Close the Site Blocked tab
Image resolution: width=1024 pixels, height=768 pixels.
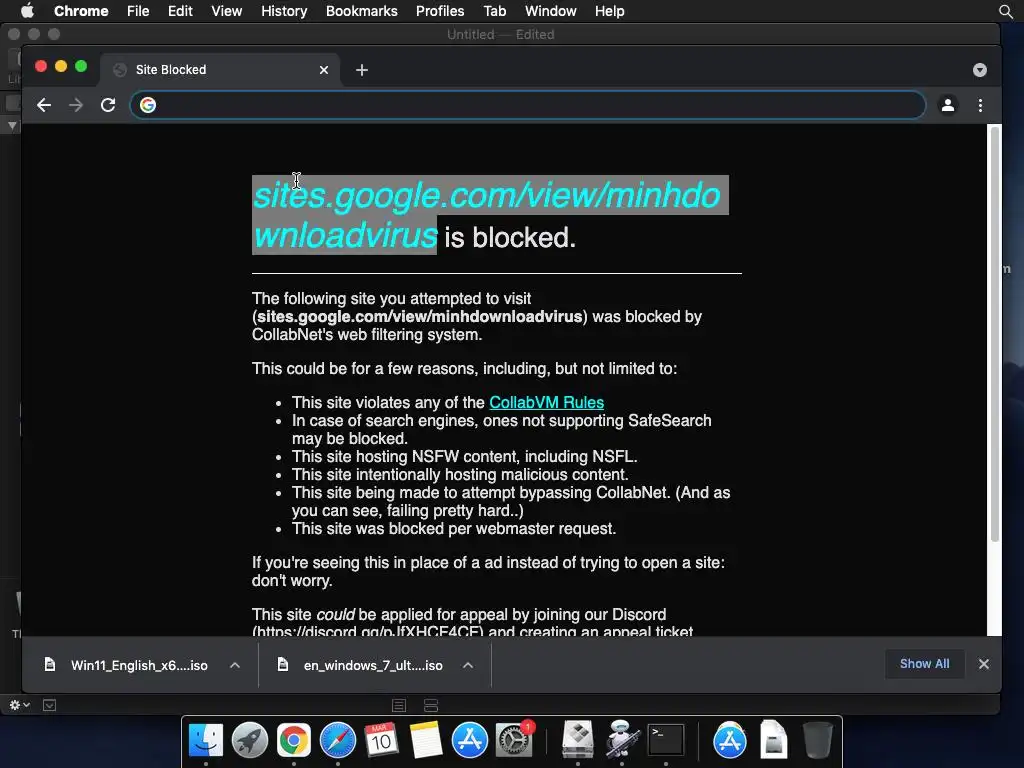[324, 70]
